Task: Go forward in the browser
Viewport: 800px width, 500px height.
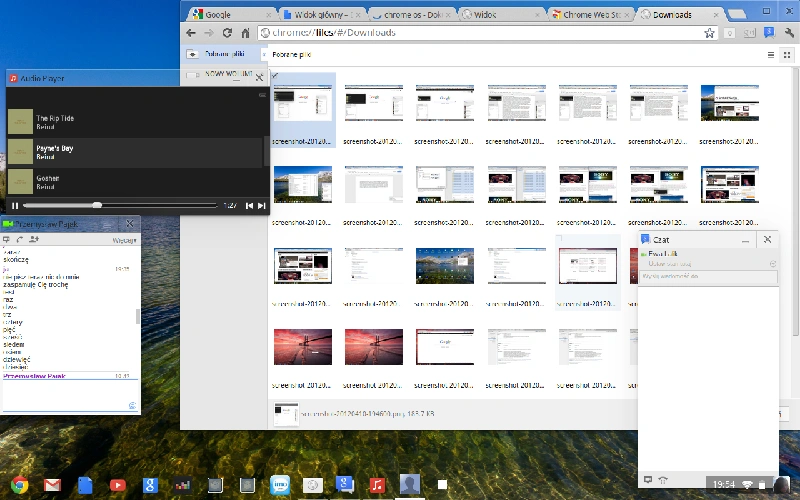Action: [209, 33]
